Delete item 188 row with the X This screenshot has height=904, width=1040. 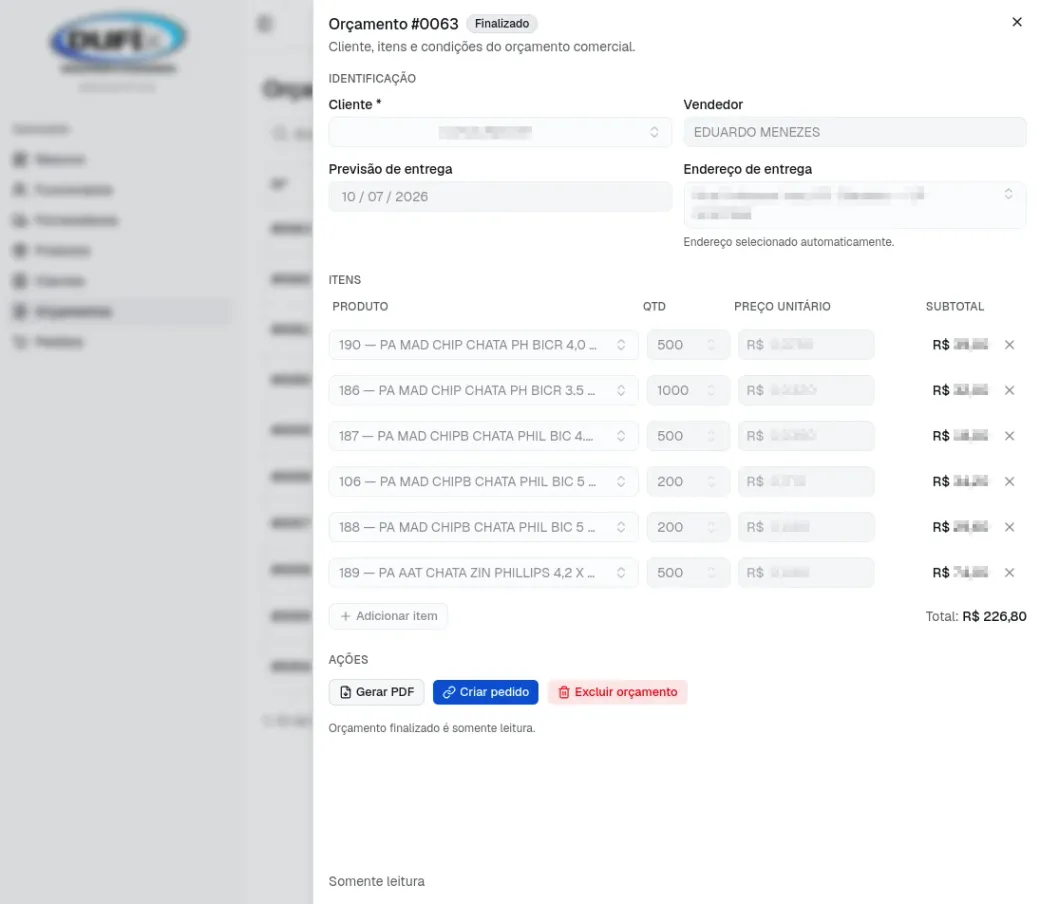click(x=1009, y=527)
